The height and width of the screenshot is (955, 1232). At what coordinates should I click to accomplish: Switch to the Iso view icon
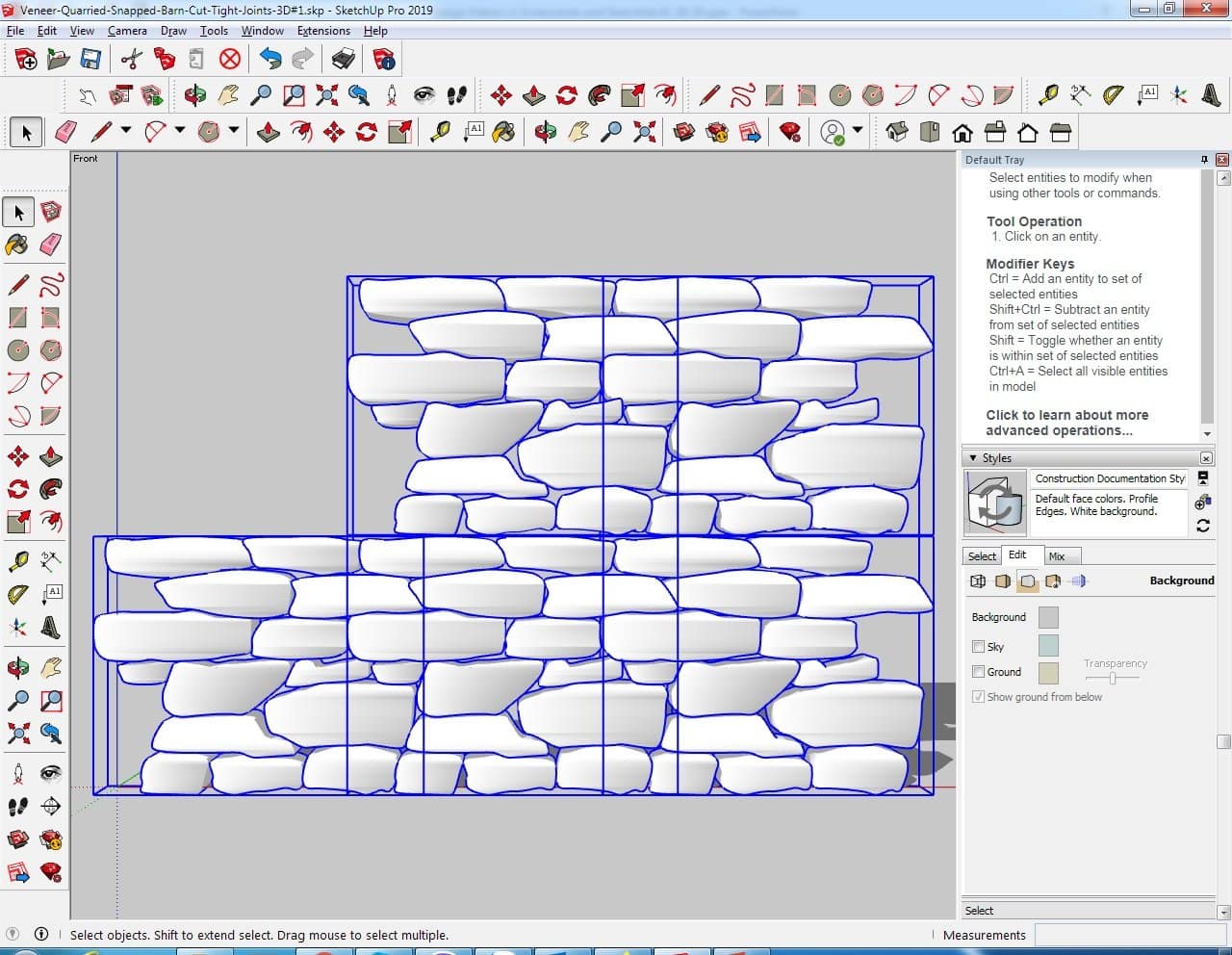[x=897, y=132]
